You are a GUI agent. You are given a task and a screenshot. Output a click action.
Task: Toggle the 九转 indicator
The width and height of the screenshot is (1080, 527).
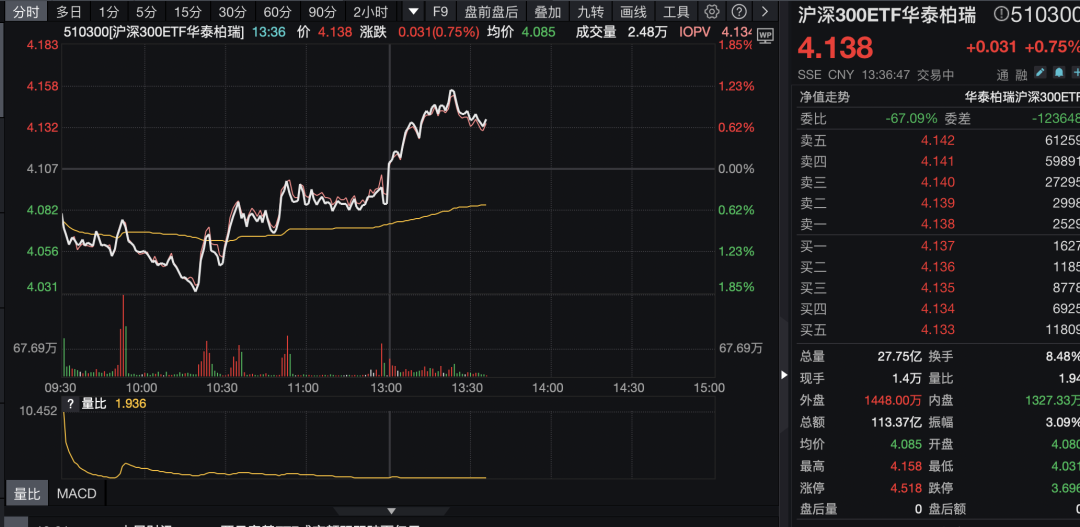590,12
